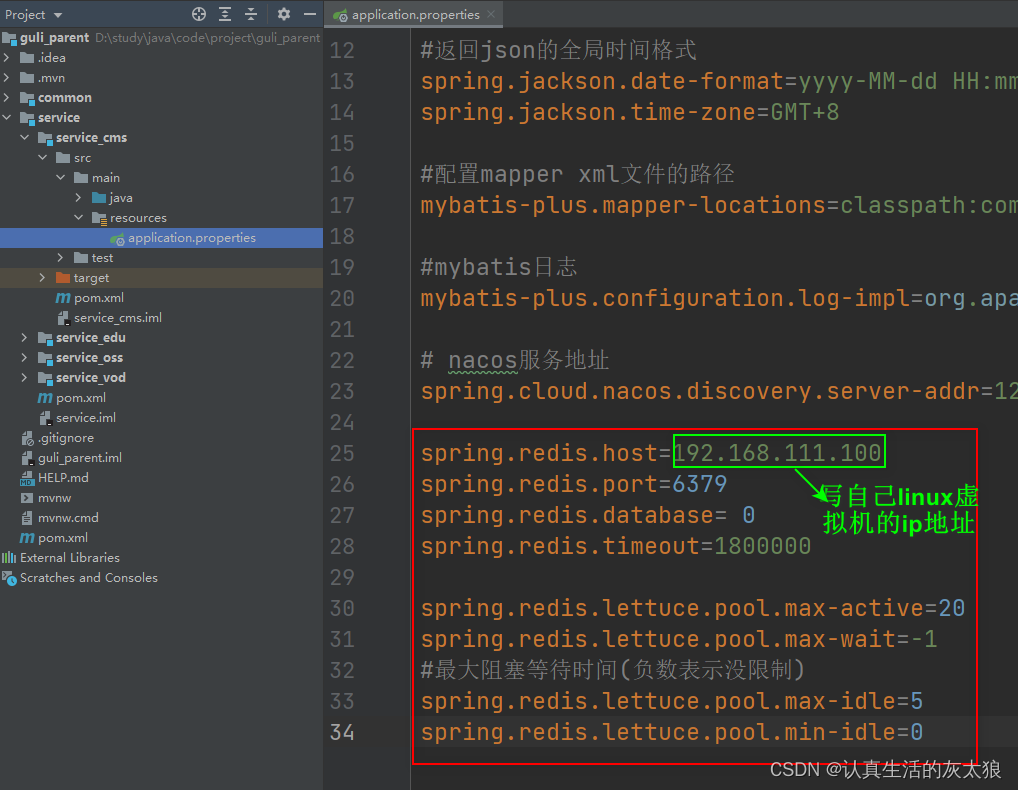Expand the target folder

[x=43, y=278]
